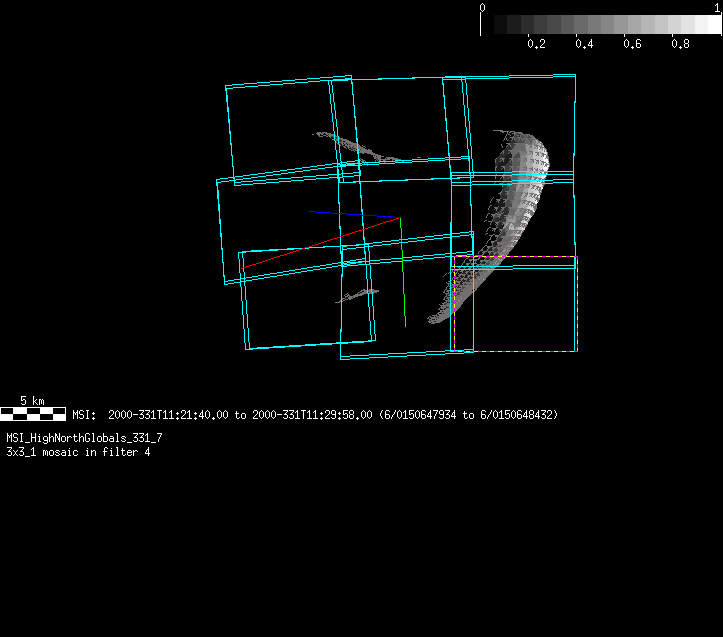The height and width of the screenshot is (637, 723).
Task: Click the MSI time range text
Action: coord(315,414)
